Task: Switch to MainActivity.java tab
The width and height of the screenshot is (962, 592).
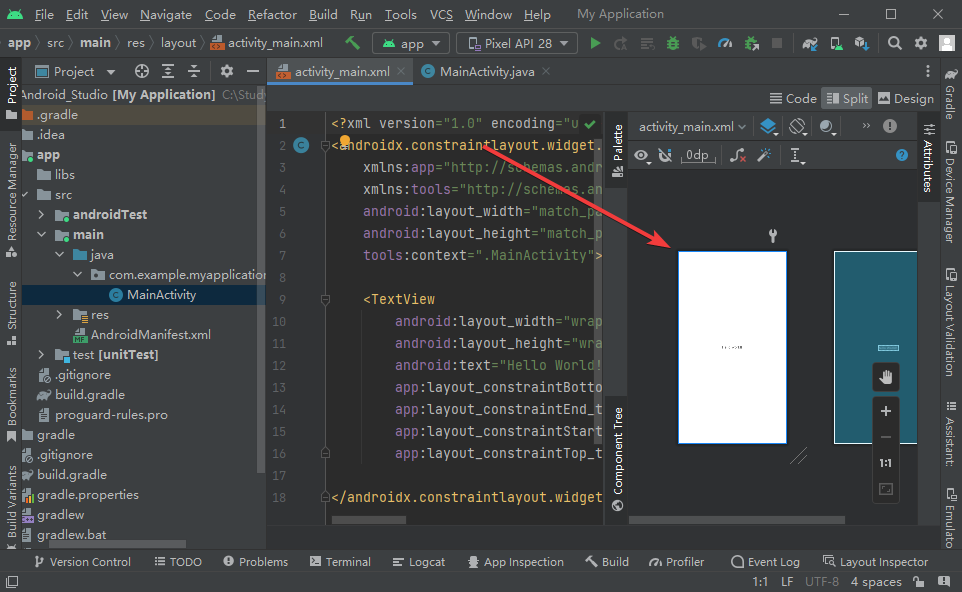Action: [x=487, y=72]
